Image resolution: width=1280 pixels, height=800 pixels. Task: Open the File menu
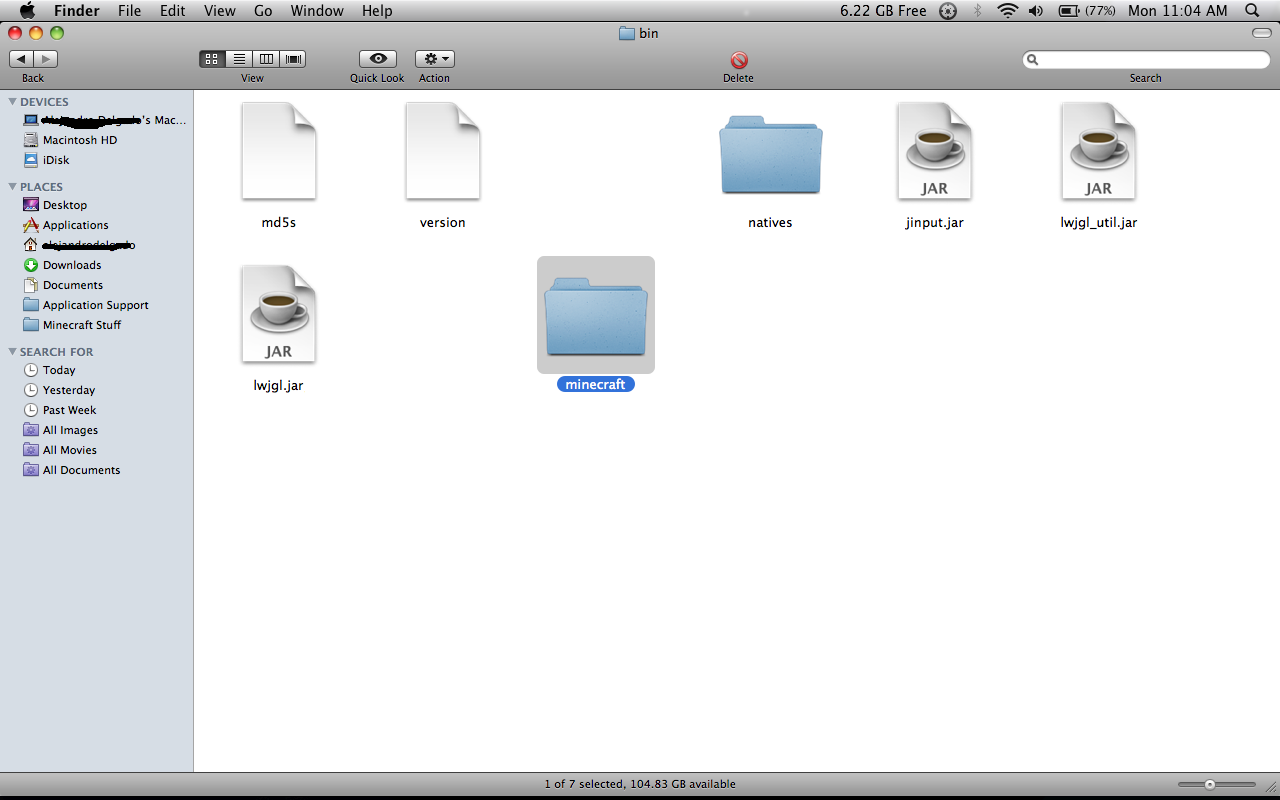coord(129,10)
